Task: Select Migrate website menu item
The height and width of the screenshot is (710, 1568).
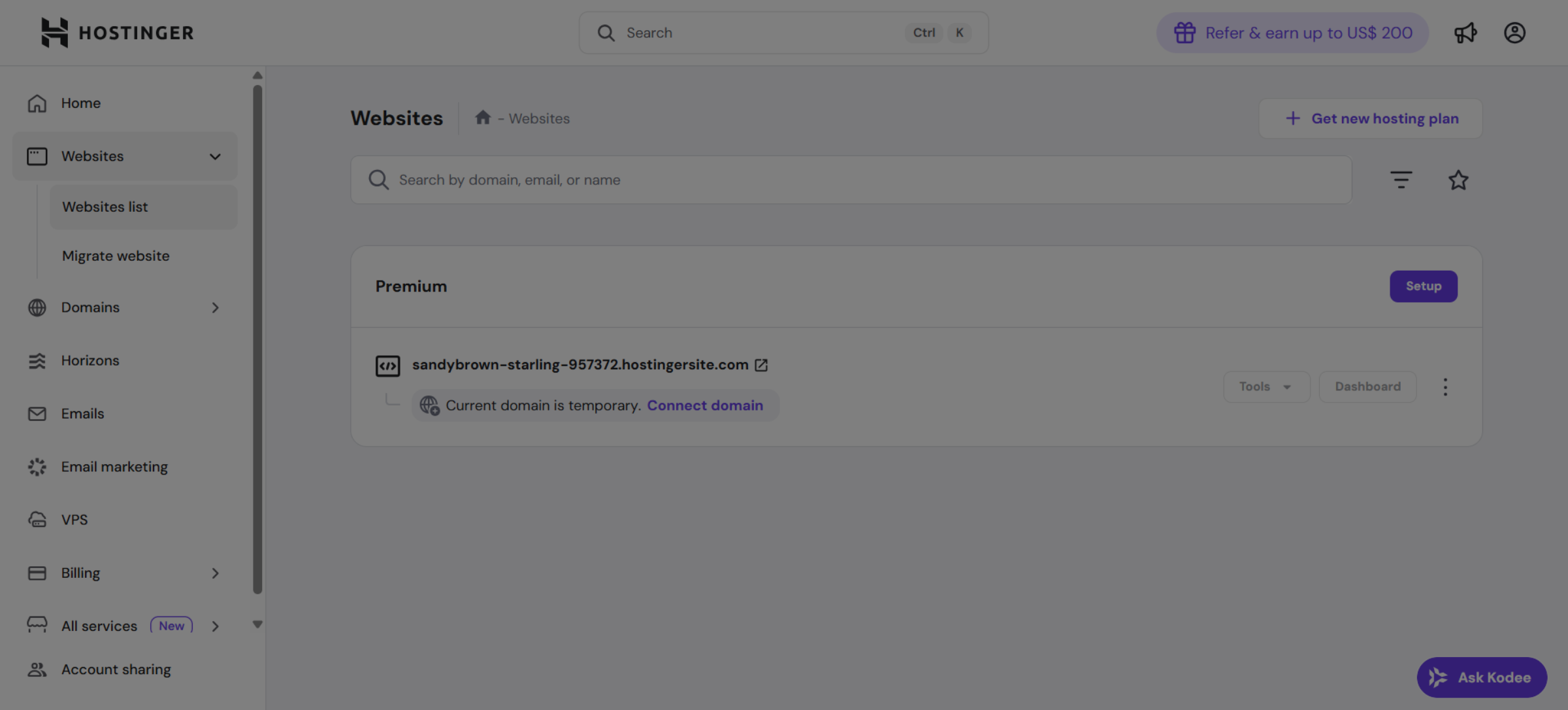Action: (x=116, y=256)
